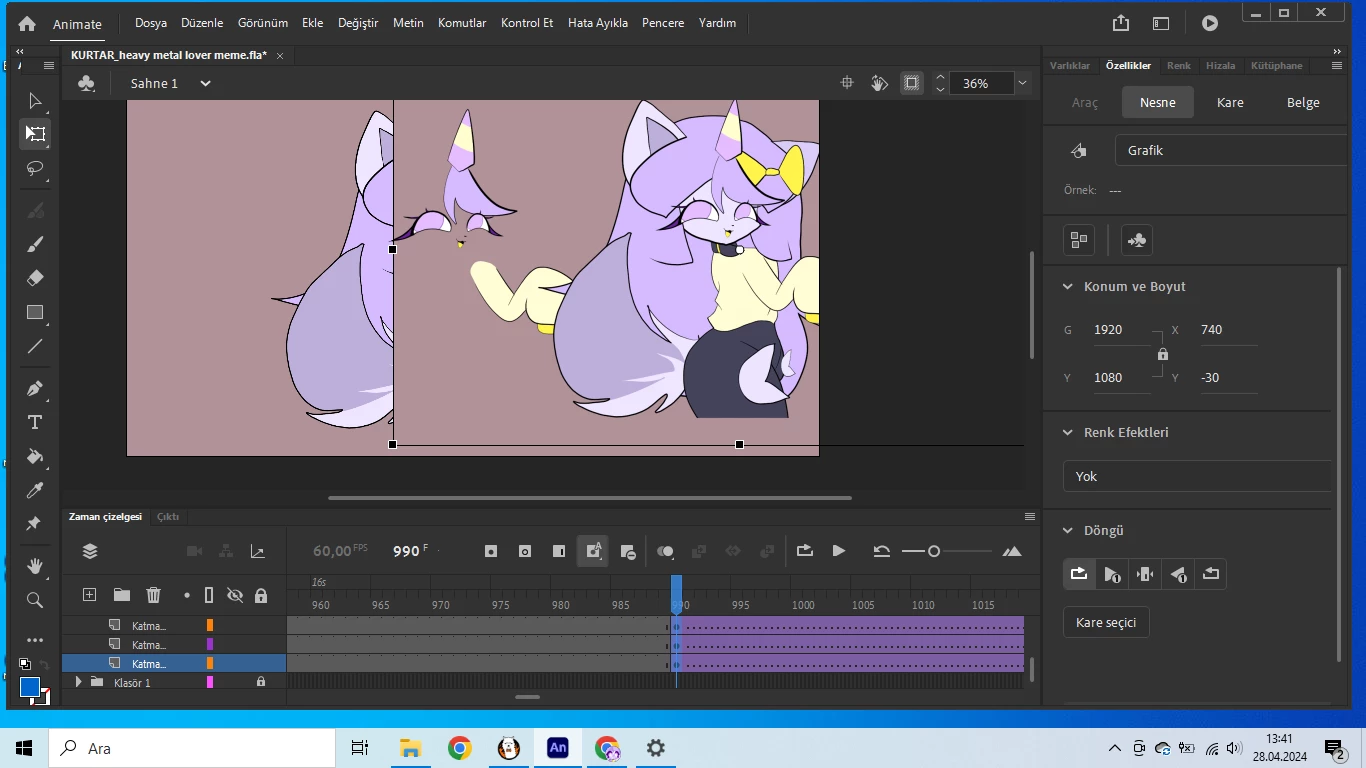1366x768 pixels.
Task: Click the break apart icon in Properties
Action: 1079,240
